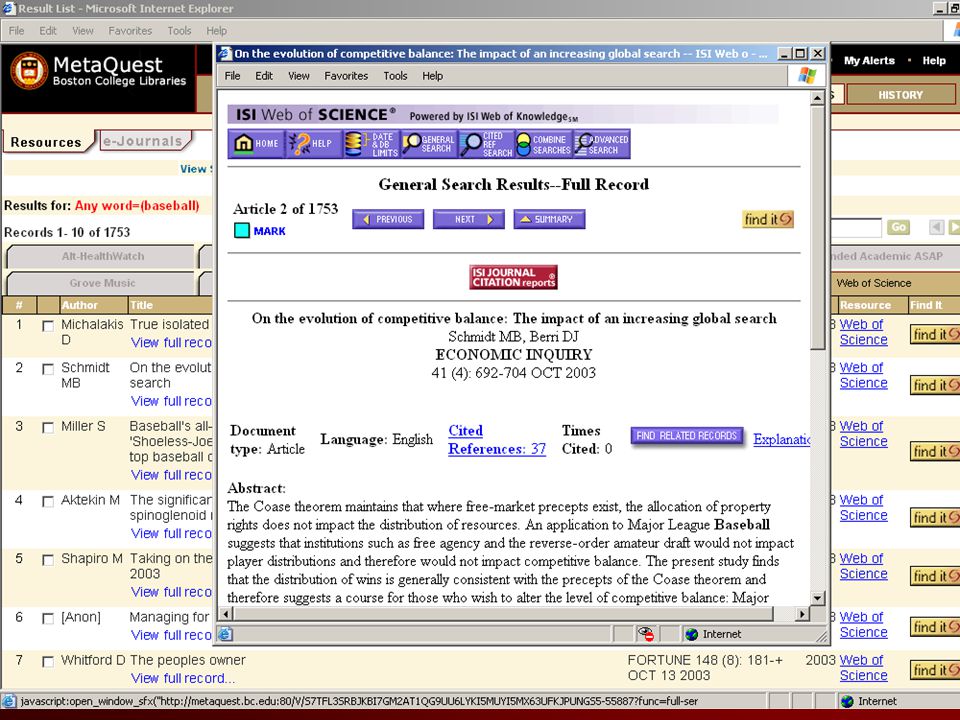Open the General Search toolbar icon
The width and height of the screenshot is (960, 720).
(429, 144)
